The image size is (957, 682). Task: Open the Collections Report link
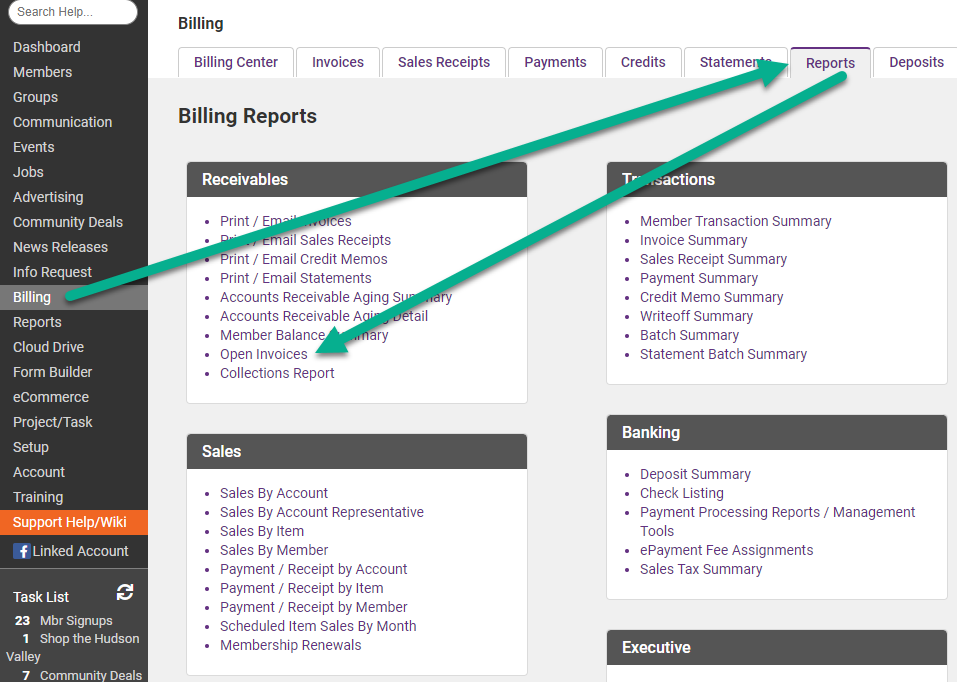point(277,373)
